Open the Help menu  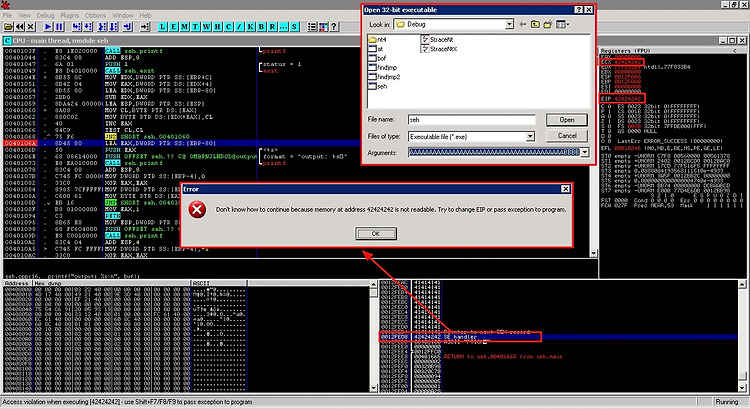click(x=145, y=15)
